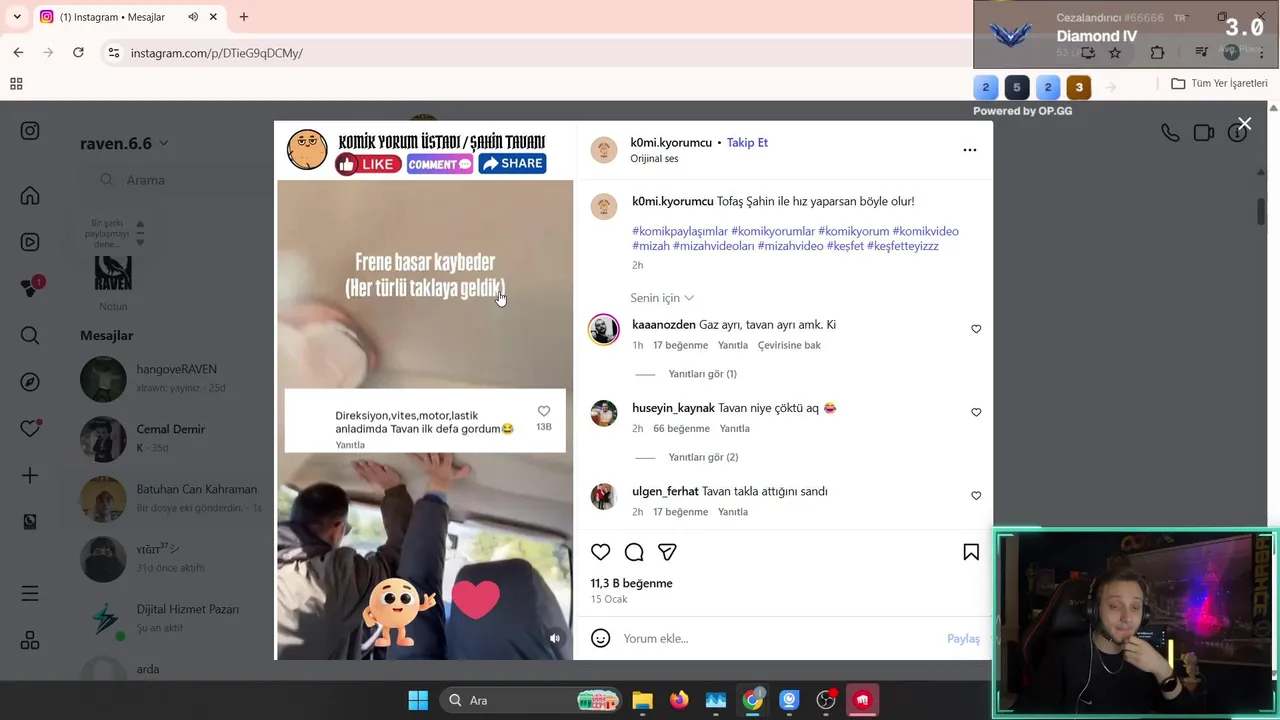The image size is (1280, 720).
Task: Click the taskbar Ara search box
Action: pyautogui.click(x=531, y=700)
